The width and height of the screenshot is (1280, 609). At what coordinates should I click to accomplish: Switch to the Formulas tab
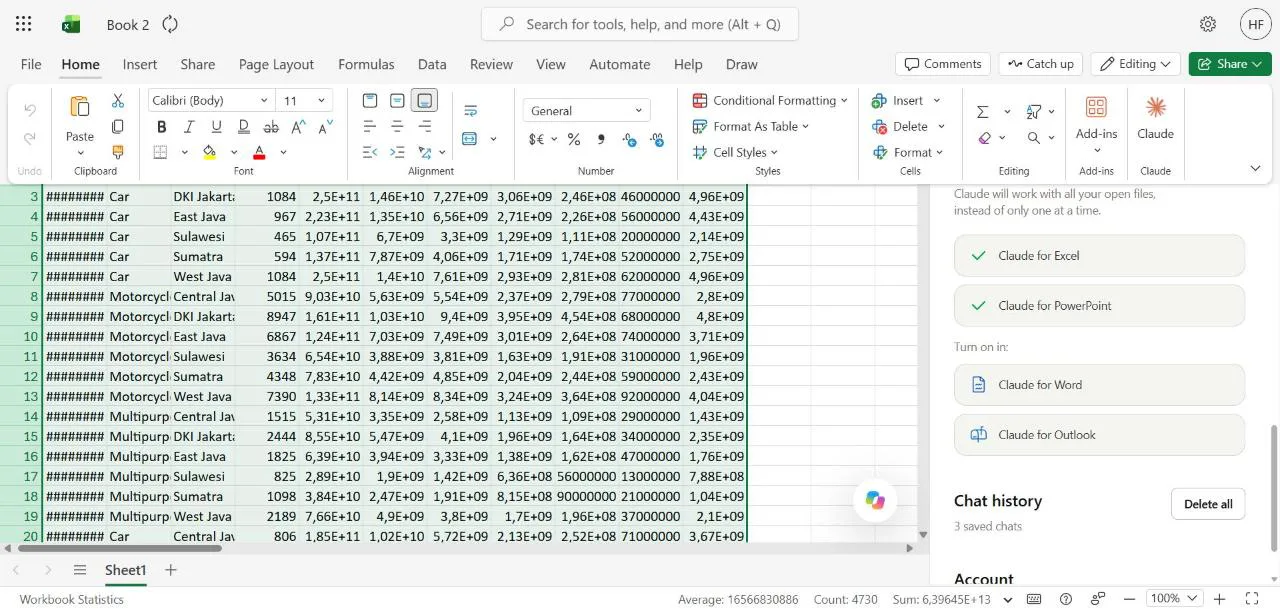pos(366,64)
